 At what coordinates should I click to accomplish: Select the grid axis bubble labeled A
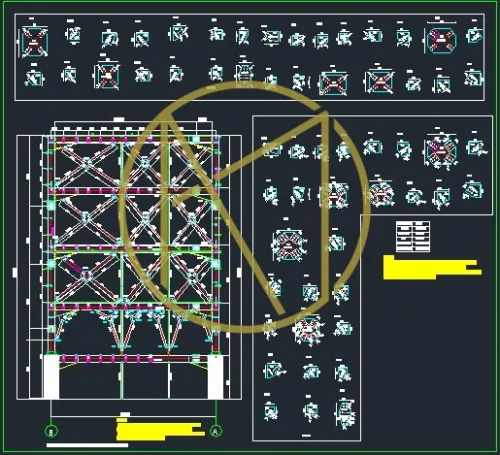216,431
